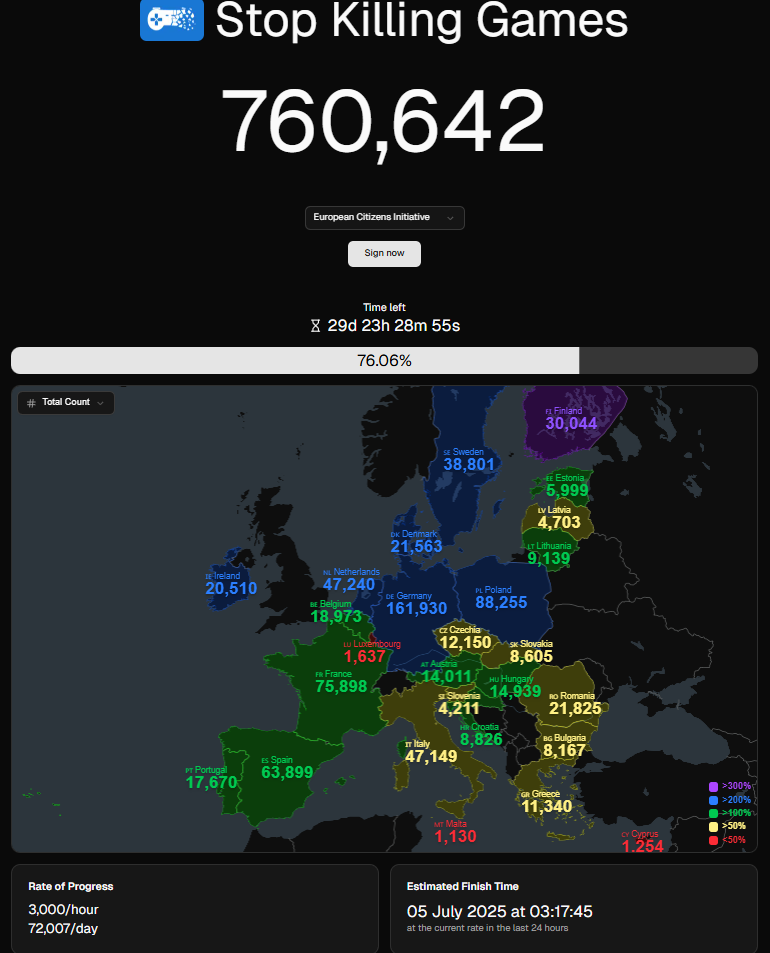
Task: Click the Stop Killing Games title
Action: point(422,20)
